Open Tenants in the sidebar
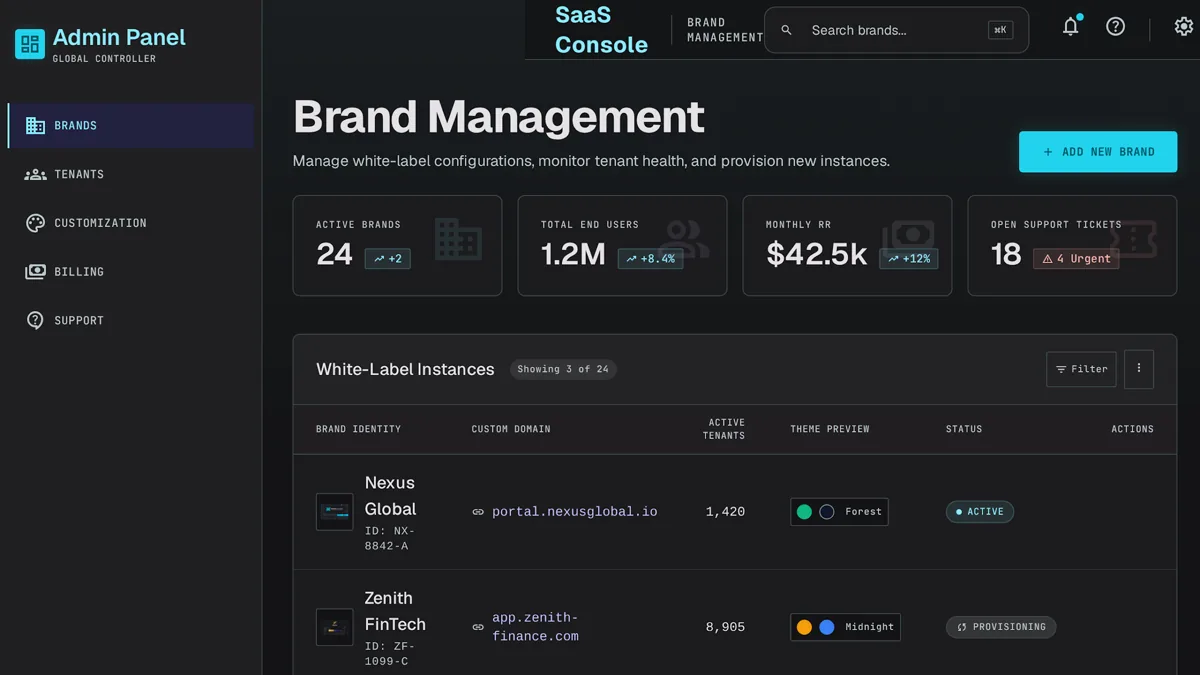The image size is (1200, 675). 131,174
